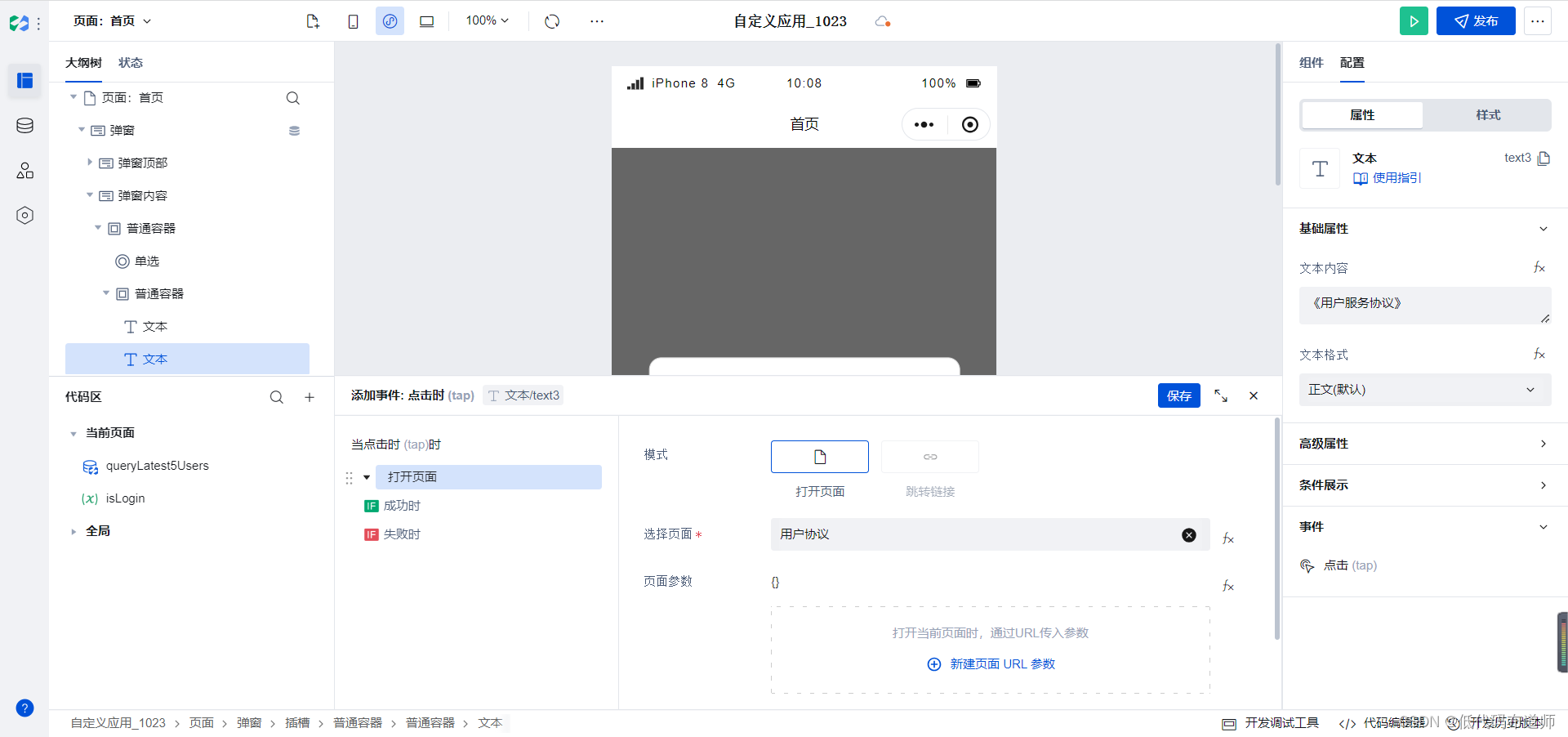Select 打开页面 mode option
The image size is (1568, 737).
(820, 457)
